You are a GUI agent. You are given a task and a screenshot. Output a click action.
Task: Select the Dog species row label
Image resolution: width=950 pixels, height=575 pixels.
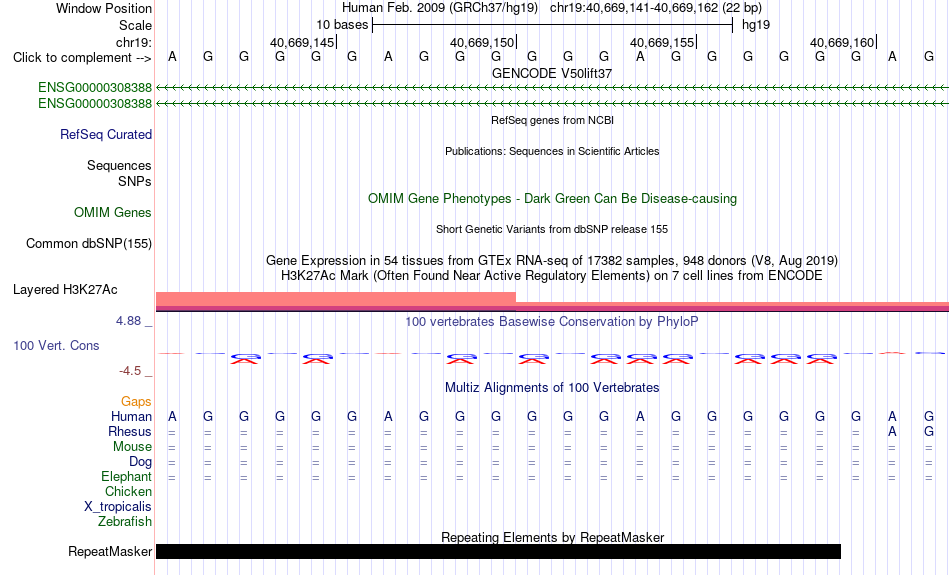click(x=141, y=462)
